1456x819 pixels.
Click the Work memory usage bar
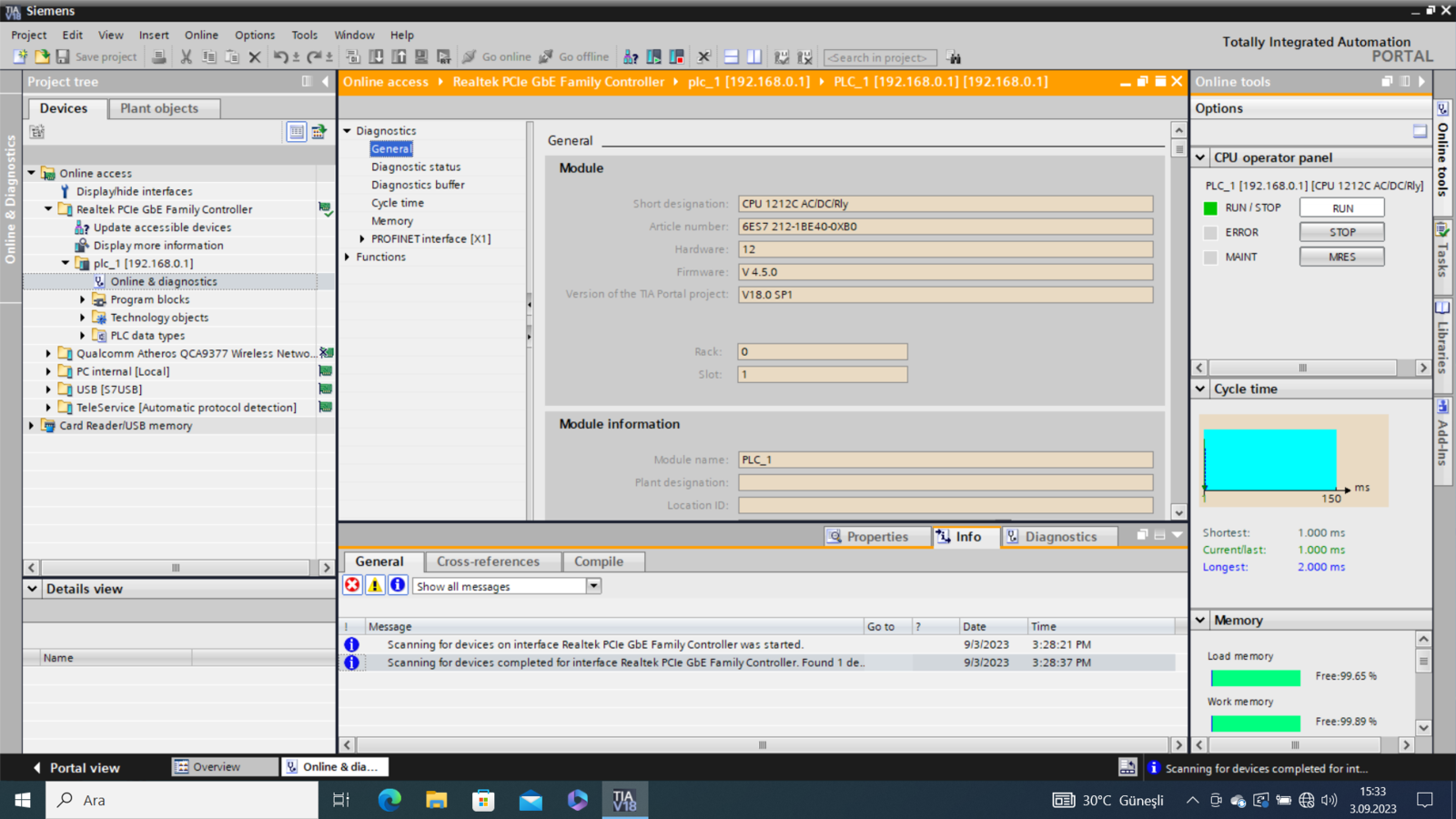[x=1256, y=723]
